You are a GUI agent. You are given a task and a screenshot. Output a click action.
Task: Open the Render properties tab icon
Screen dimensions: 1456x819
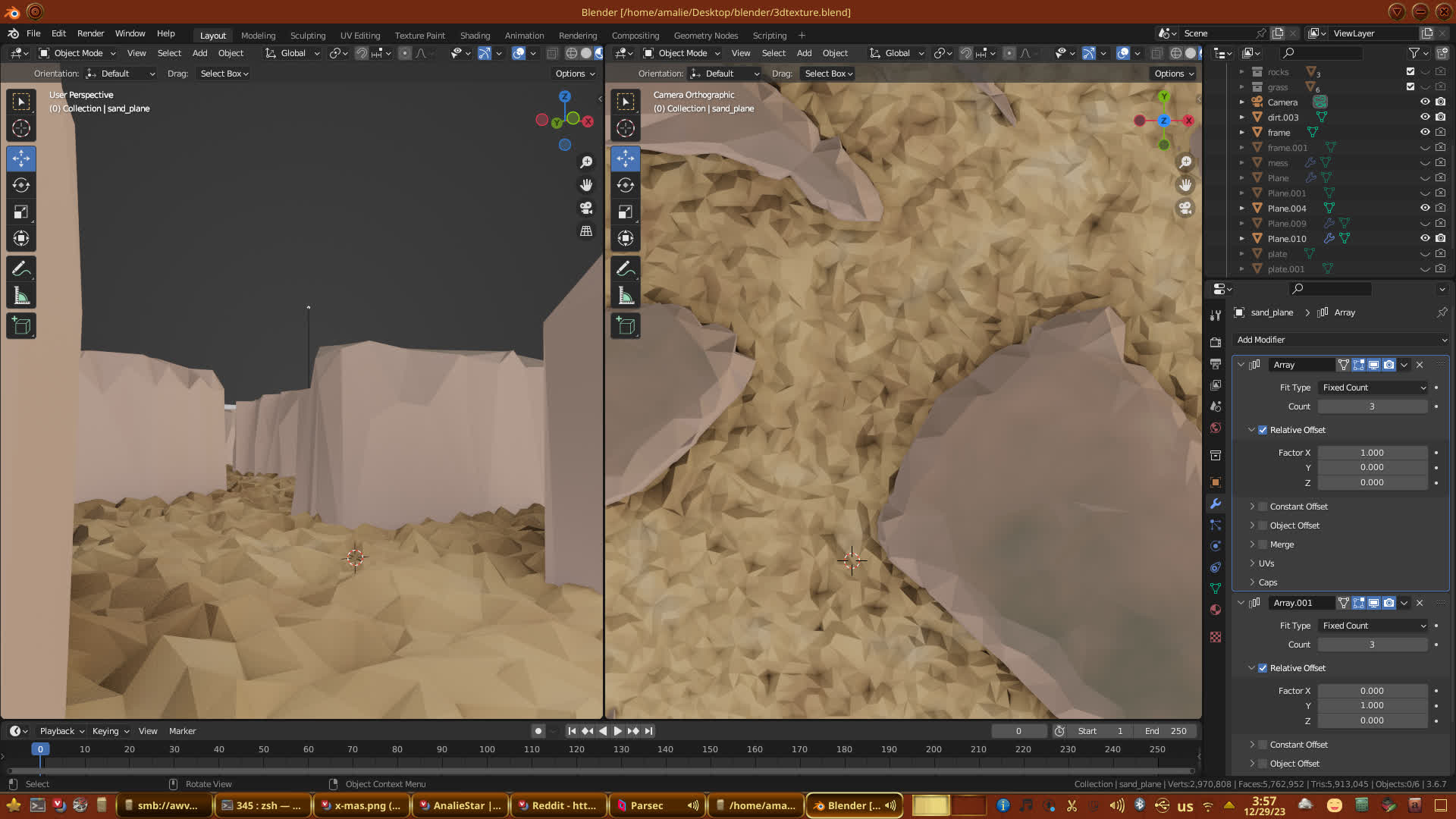point(1216,342)
